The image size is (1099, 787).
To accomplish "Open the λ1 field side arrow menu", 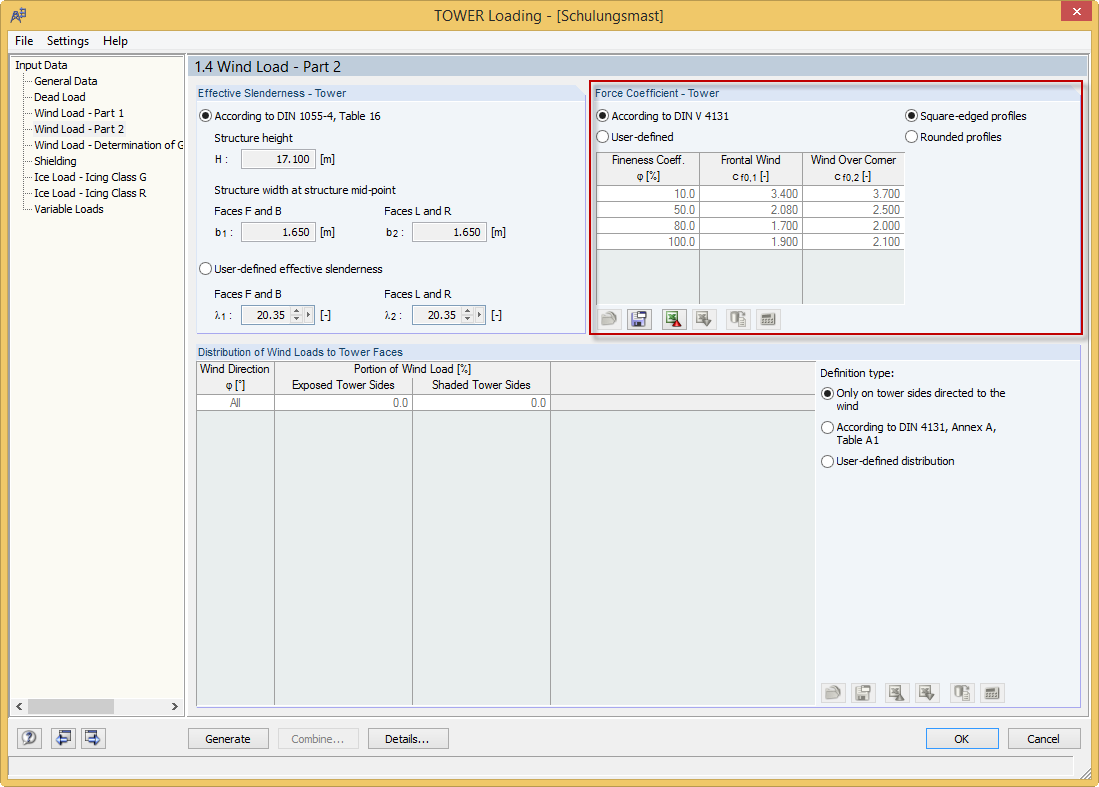I will (x=308, y=315).
